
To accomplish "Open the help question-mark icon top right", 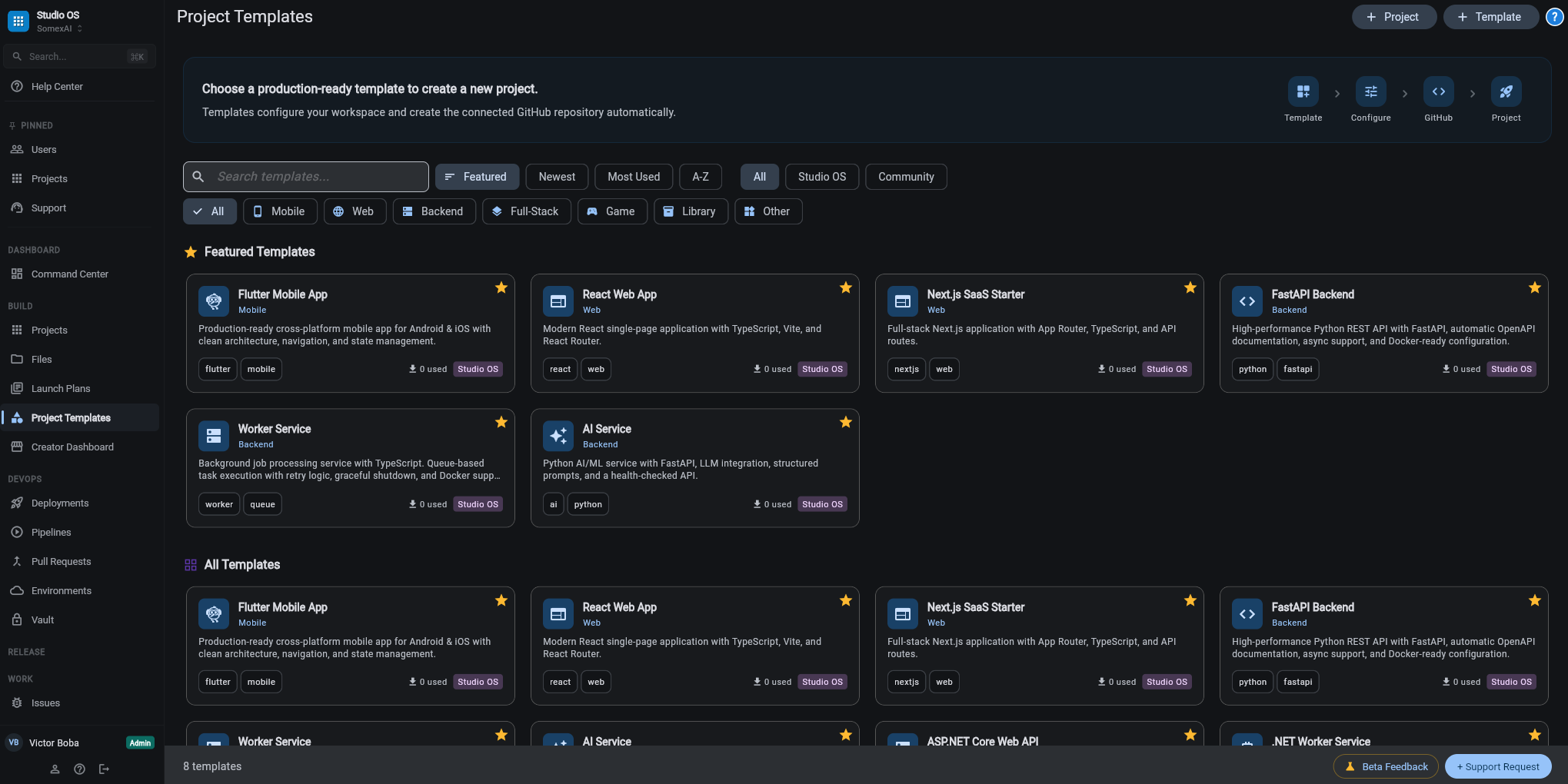I will 1554,16.
